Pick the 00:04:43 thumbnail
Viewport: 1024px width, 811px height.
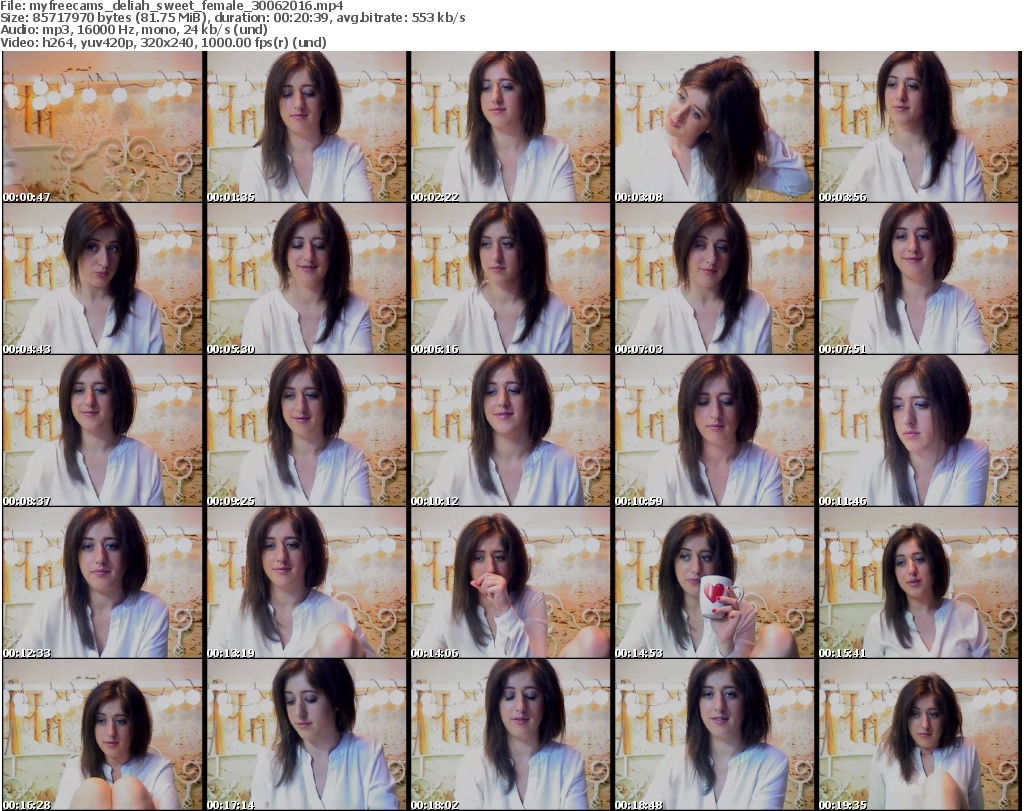(102, 279)
